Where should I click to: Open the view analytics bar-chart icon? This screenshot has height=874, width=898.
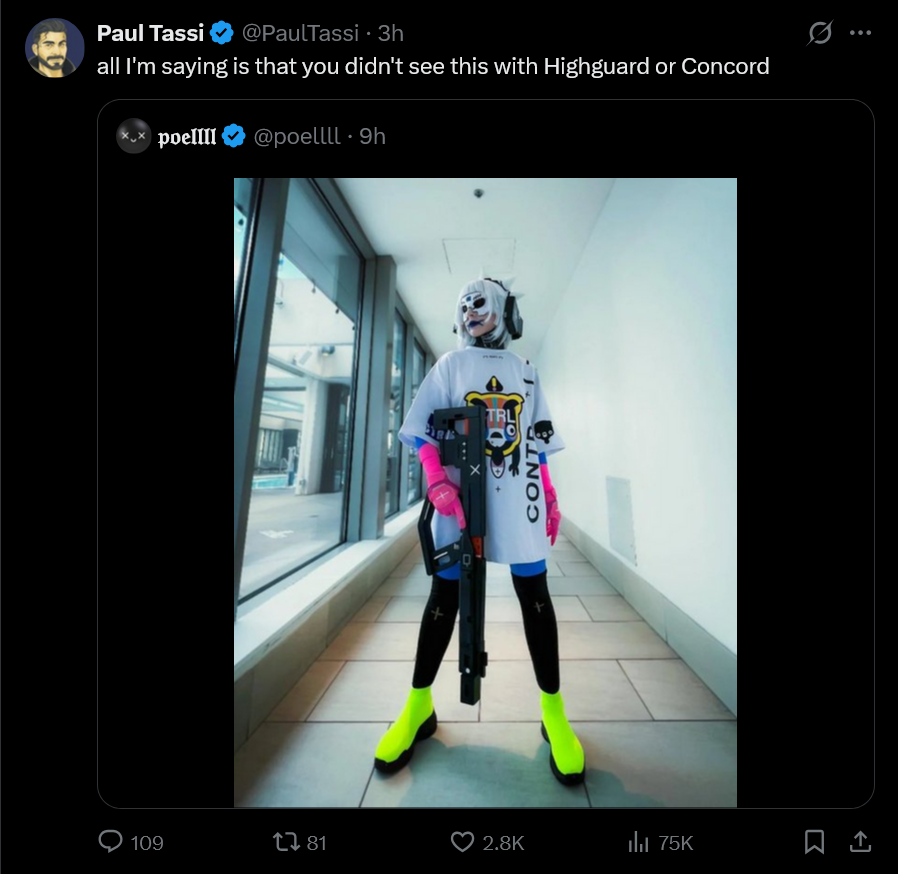[x=639, y=842]
